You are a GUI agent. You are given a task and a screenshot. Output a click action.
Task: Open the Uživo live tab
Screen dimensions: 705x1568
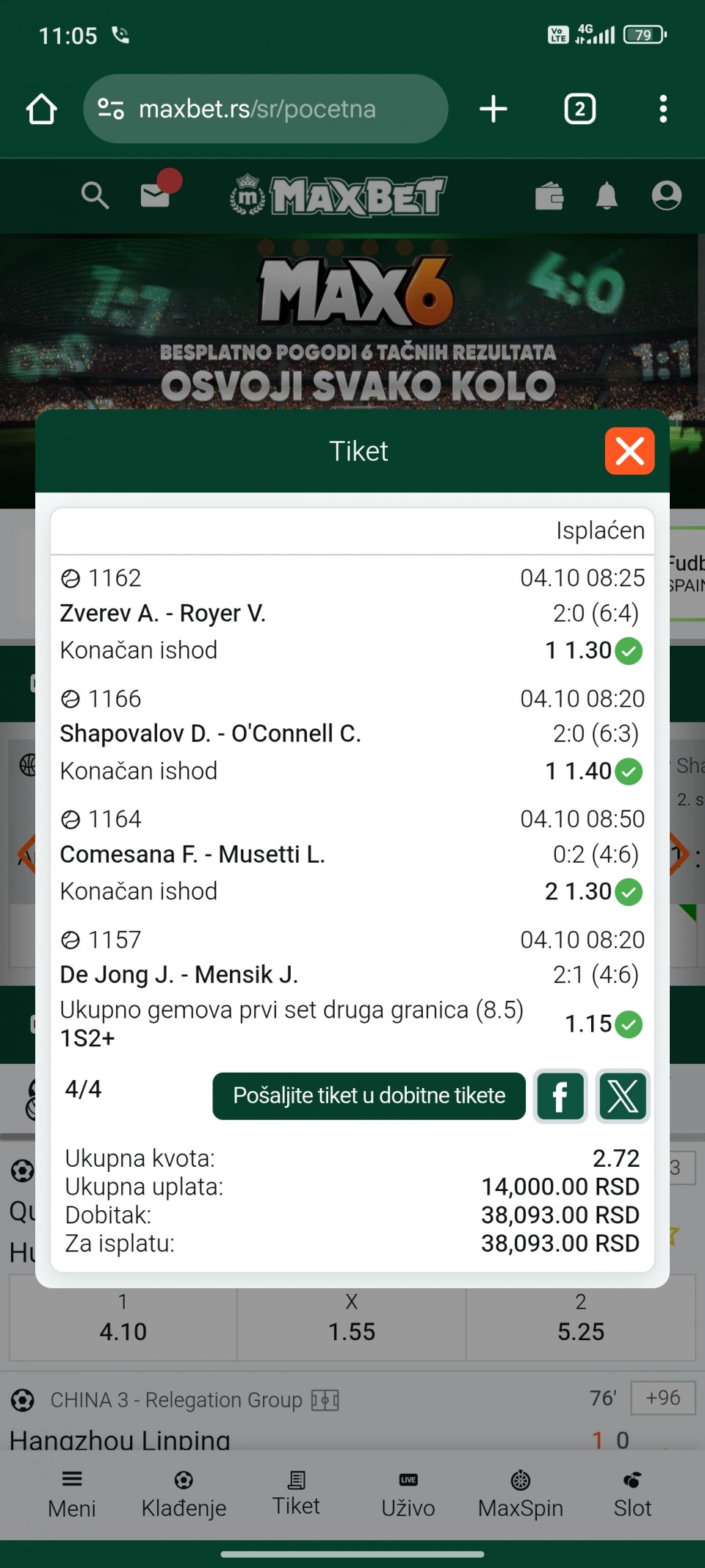408,1495
